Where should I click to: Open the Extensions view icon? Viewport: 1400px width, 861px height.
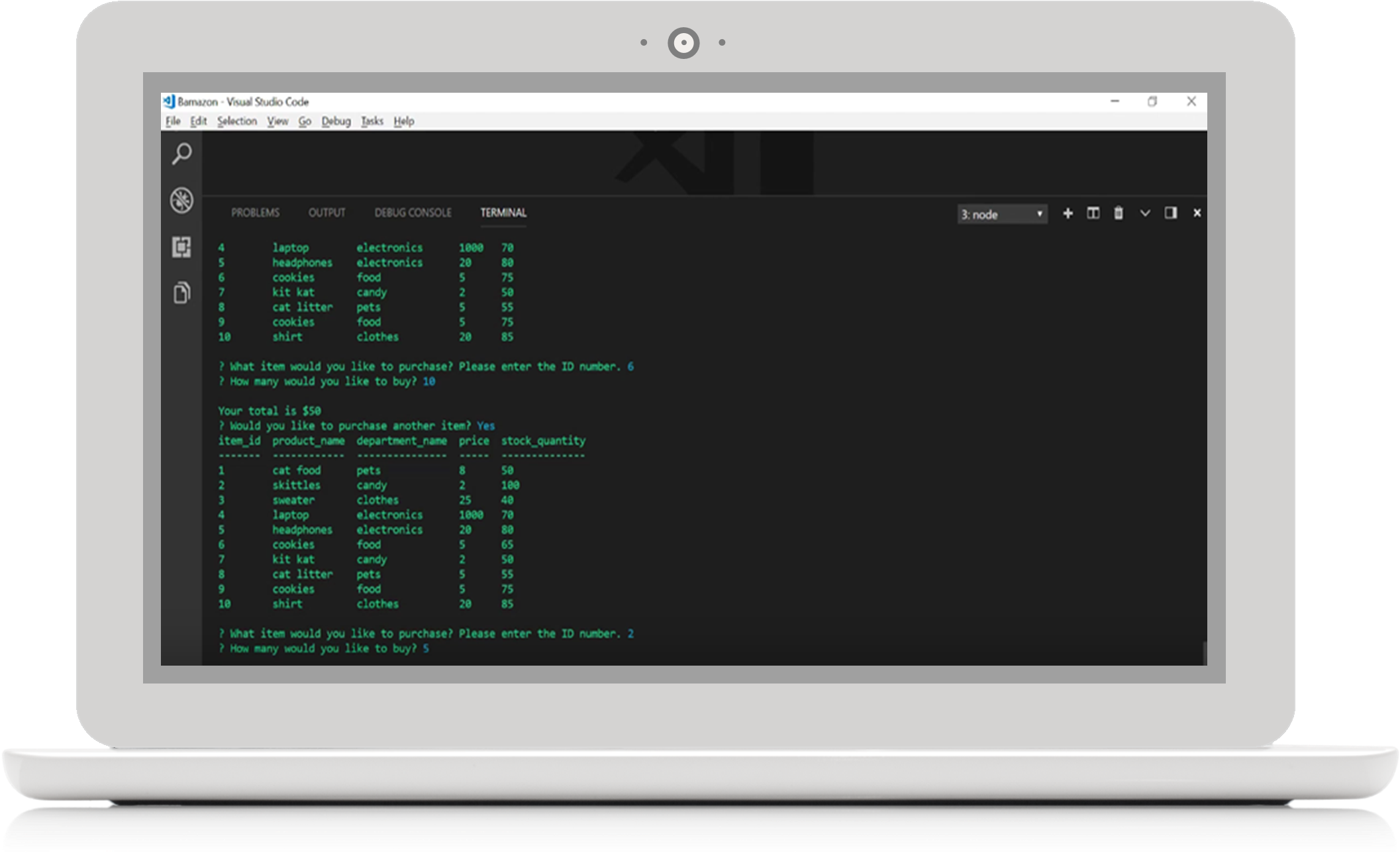(x=182, y=247)
